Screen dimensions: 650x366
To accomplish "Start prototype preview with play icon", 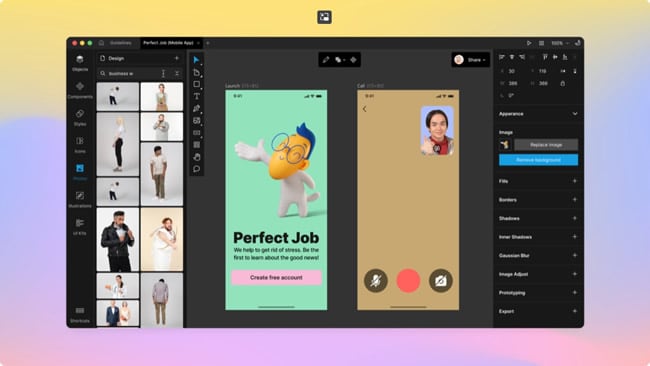I will pyautogui.click(x=529, y=43).
